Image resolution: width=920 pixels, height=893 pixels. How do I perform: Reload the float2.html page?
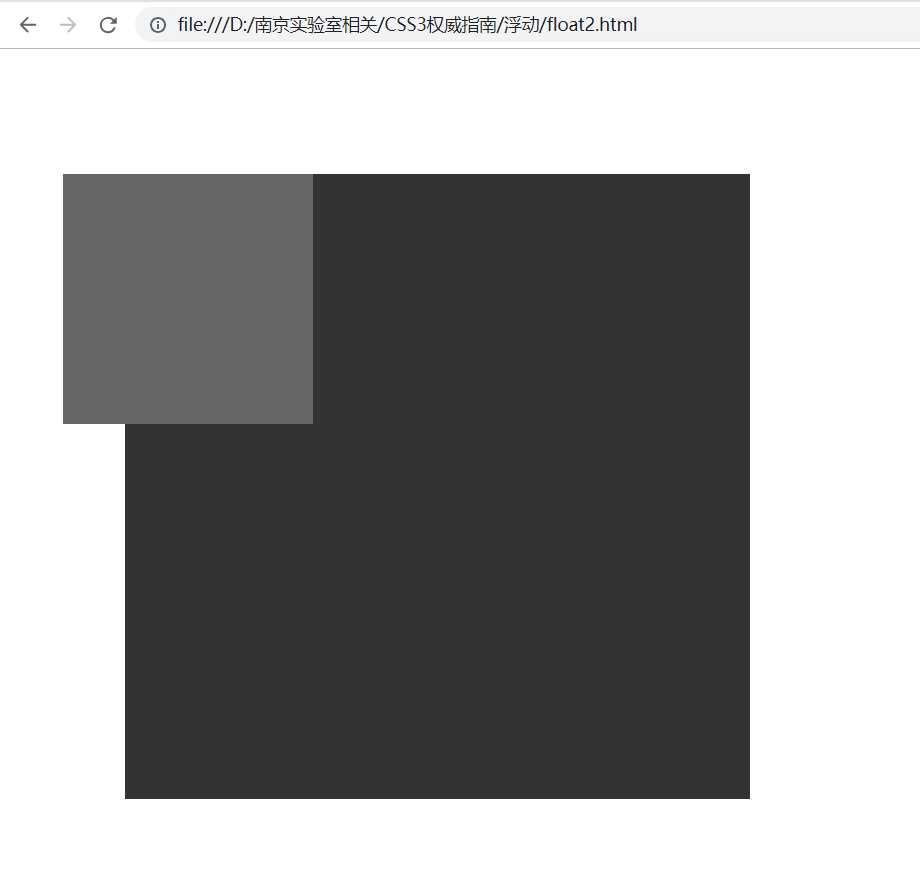pos(108,25)
